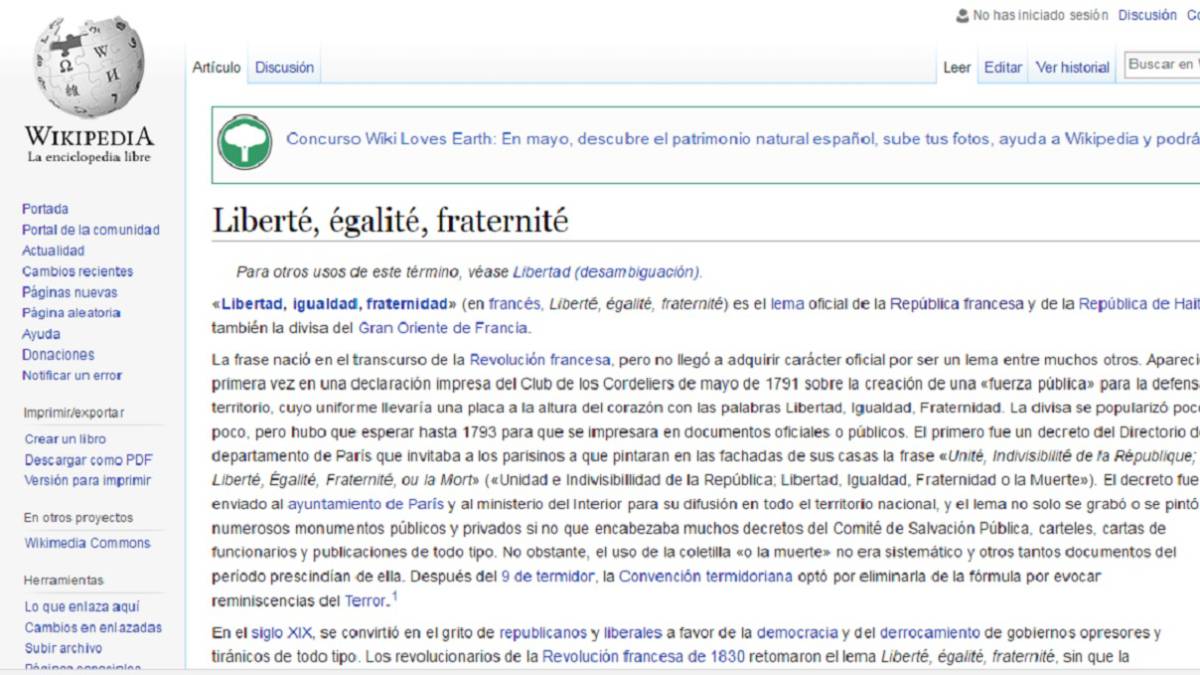Click the user icon beside 'No has iniciado sesión'

pyautogui.click(x=962, y=15)
